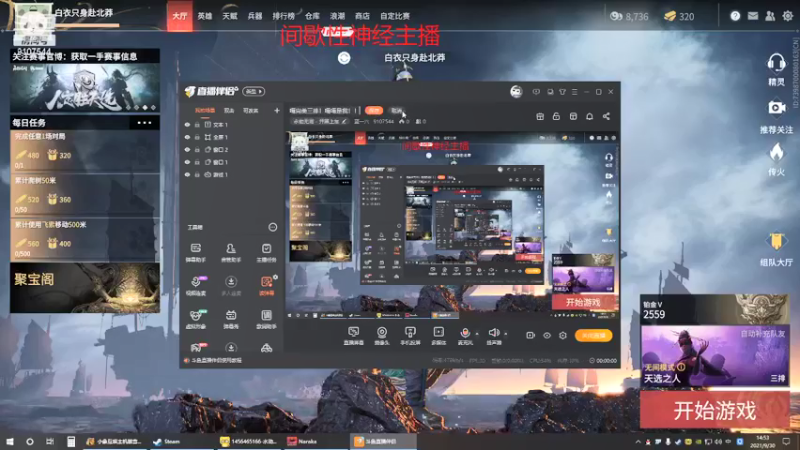Add a camera source from bottom toolbar
800x450 pixels.
[382, 336]
